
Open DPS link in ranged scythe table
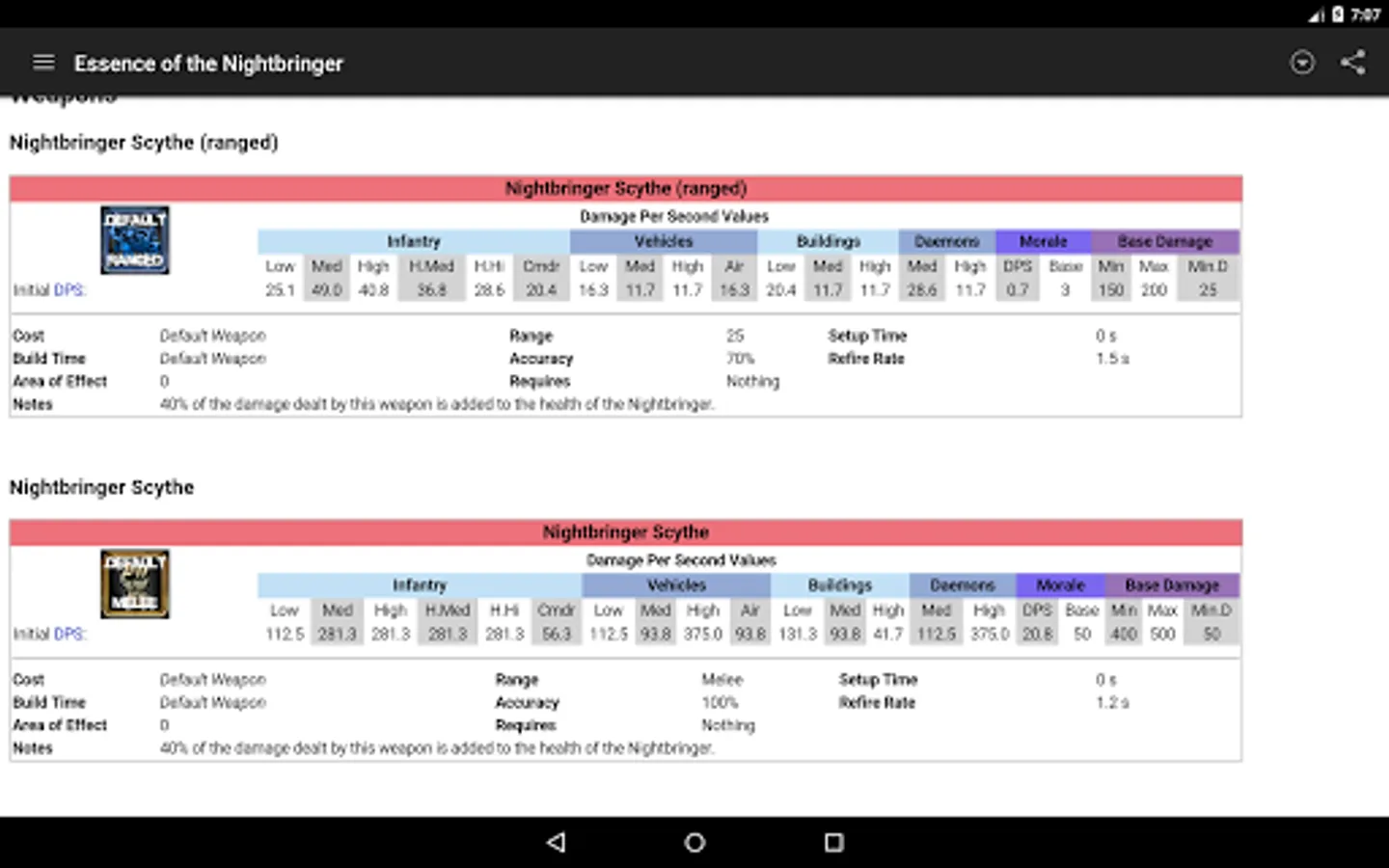point(68,290)
